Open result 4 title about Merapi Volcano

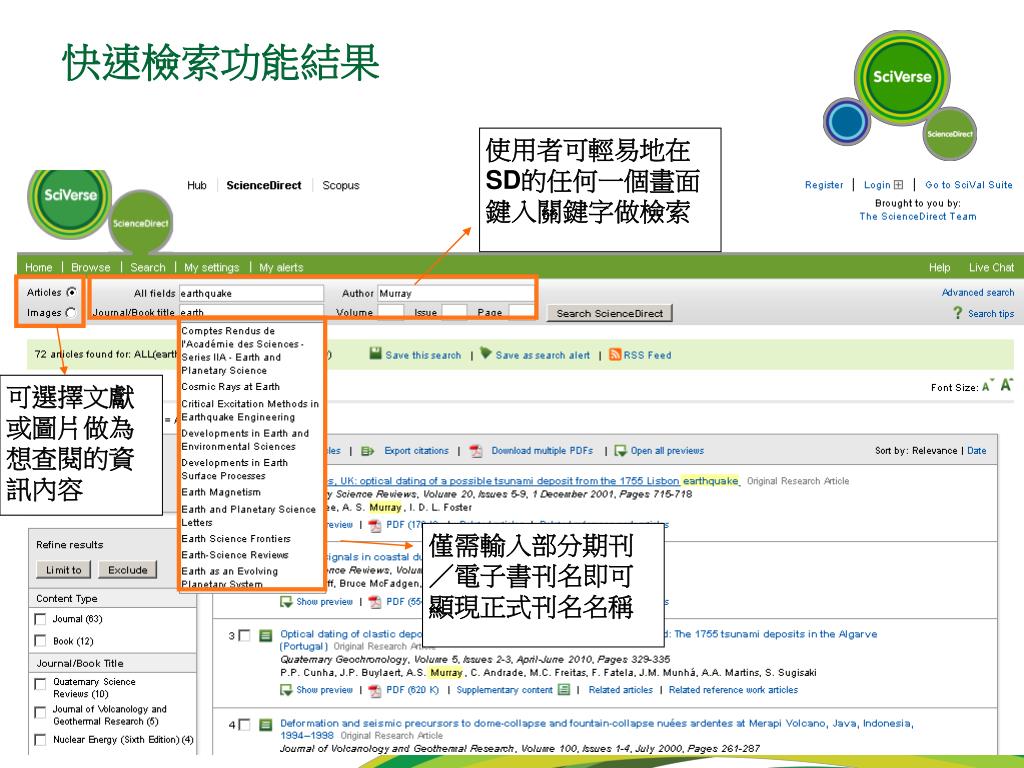[x=596, y=729]
